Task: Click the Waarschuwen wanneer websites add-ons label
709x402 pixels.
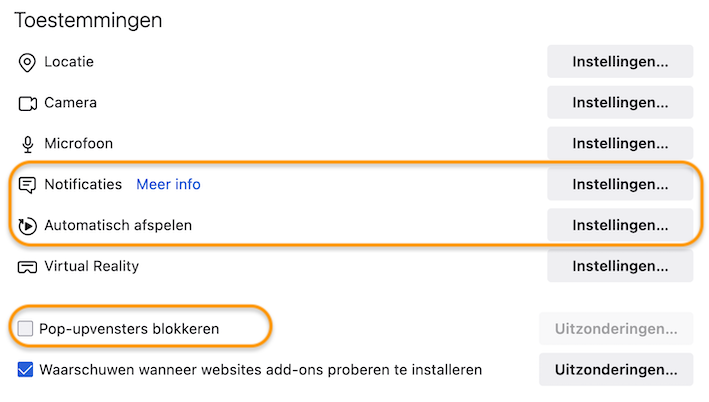Action: point(260,369)
